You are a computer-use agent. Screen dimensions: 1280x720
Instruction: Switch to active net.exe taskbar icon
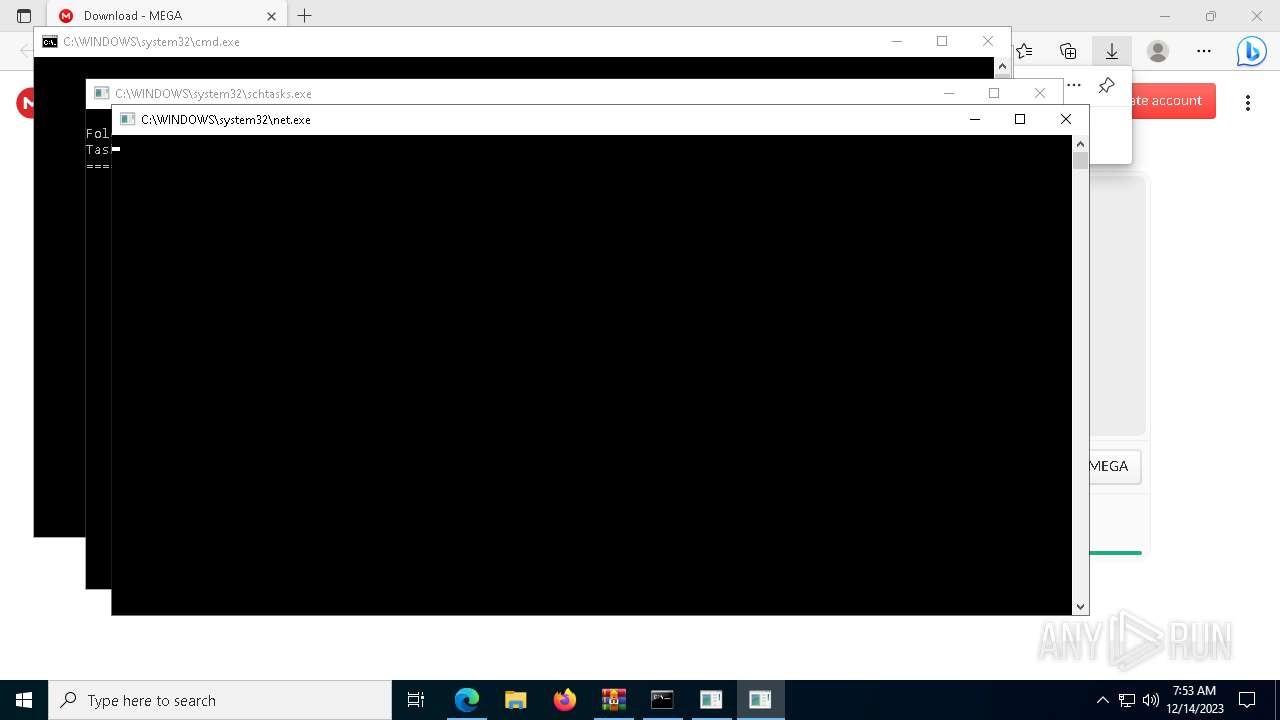click(x=760, y=700)
